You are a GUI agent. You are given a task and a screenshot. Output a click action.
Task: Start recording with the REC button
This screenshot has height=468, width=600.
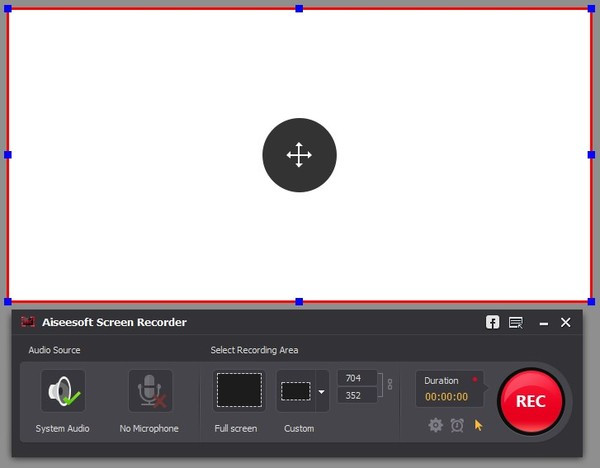point(530,401)
